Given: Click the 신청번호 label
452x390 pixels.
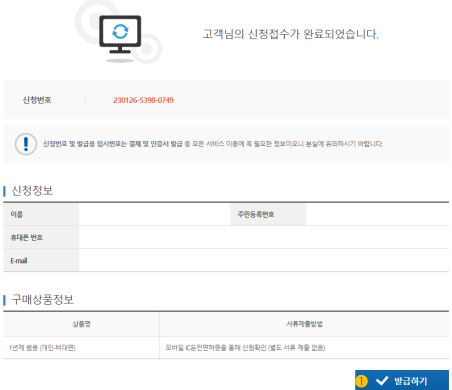Looking at the screenshot, I should click(37, 100).
